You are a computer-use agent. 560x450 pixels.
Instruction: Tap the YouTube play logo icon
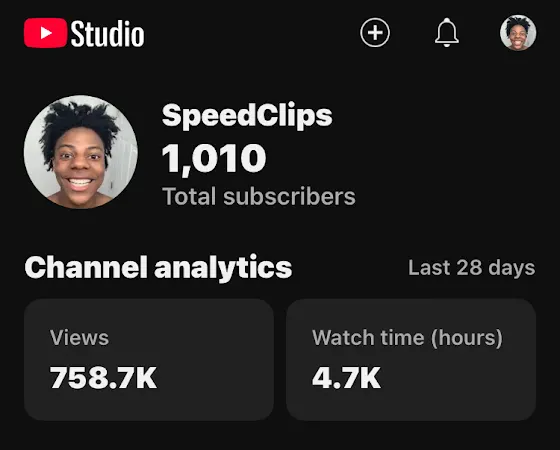coord(45,33)
